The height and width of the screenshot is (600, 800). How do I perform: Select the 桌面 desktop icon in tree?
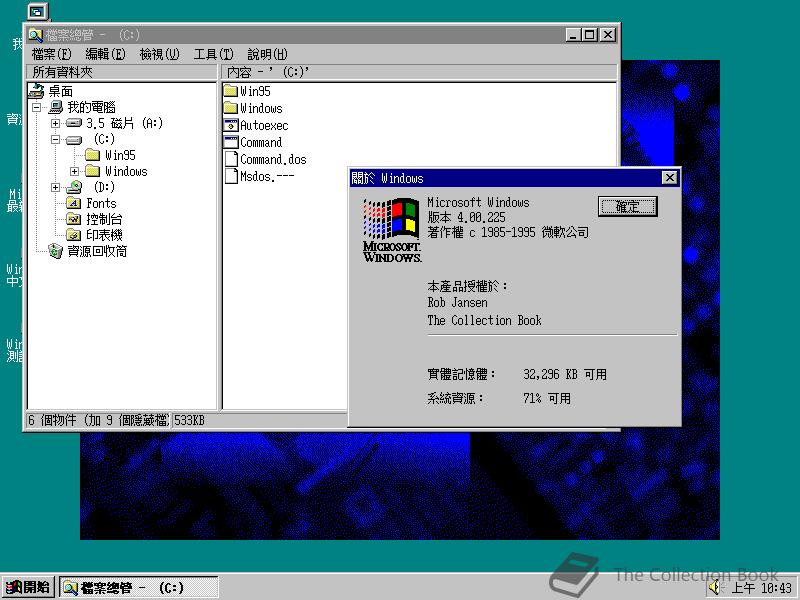click(x=36, y=91)
